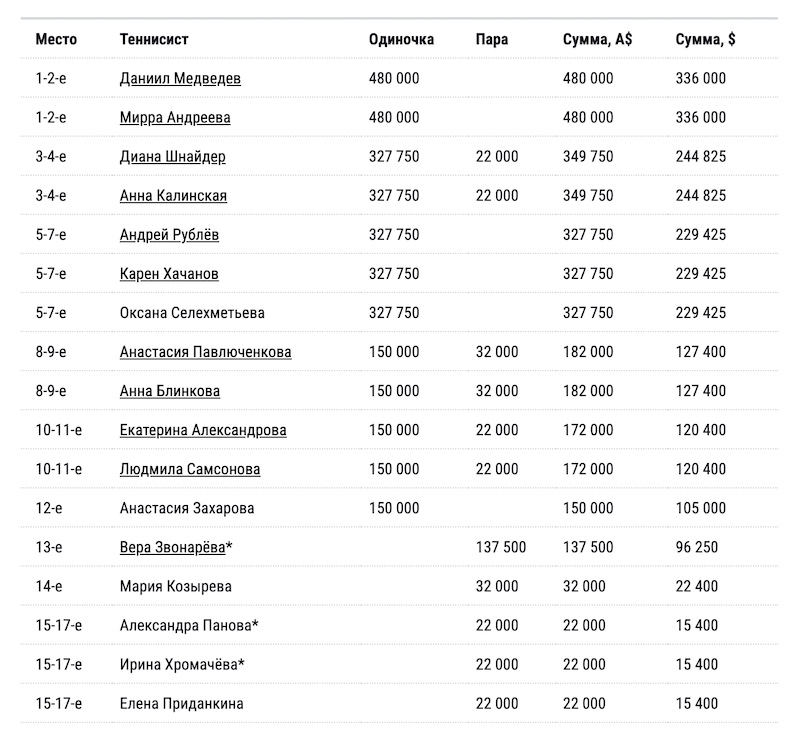Open Мирра Андреева player link
Image resolution: width=800 pixels, height=740 pixels.
174,117
